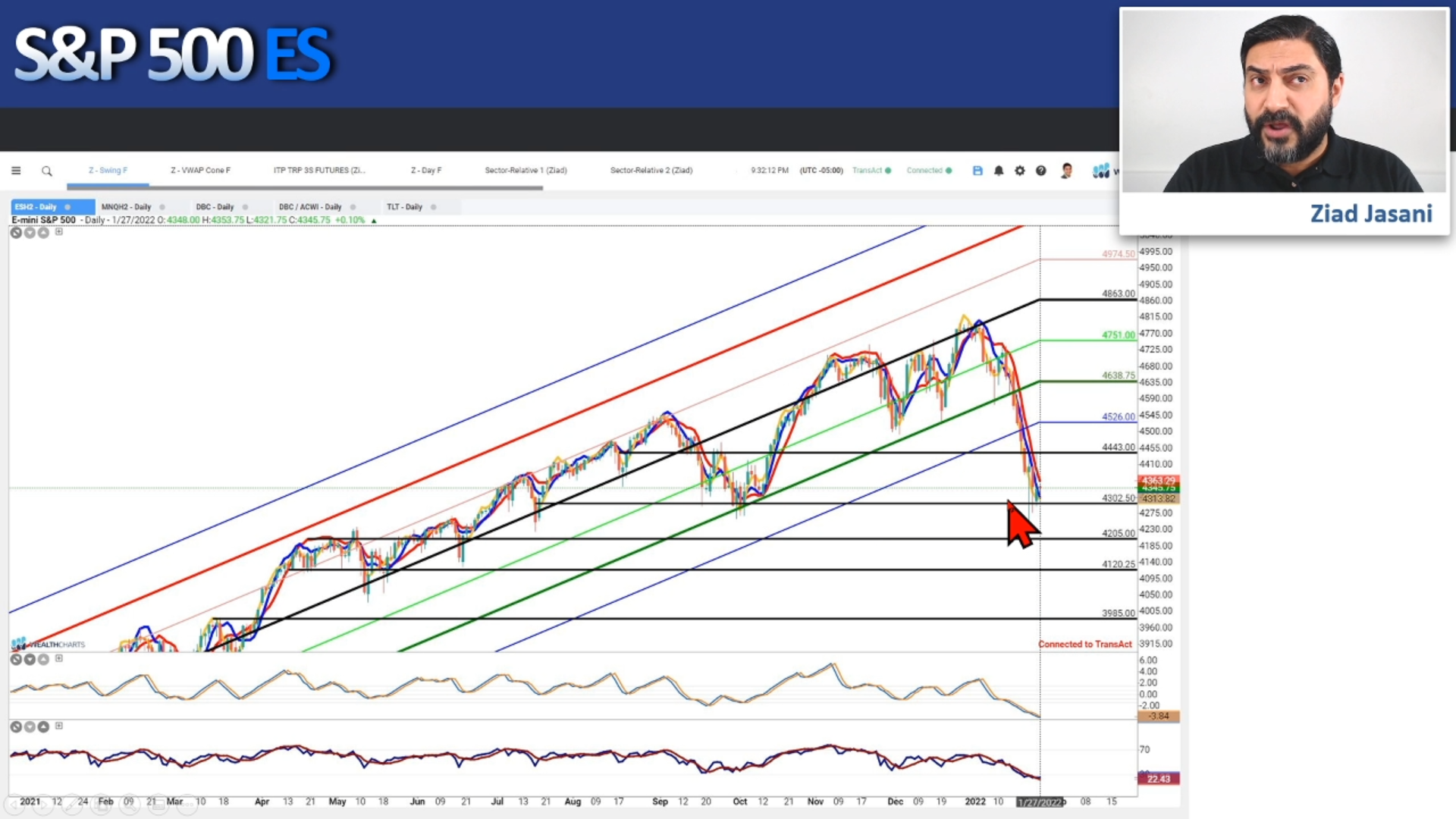Click the -3.84 oscillator value tag
Image resolution: width=1456 pixels, height=819 pixels.
click(x=1158, y=717)
